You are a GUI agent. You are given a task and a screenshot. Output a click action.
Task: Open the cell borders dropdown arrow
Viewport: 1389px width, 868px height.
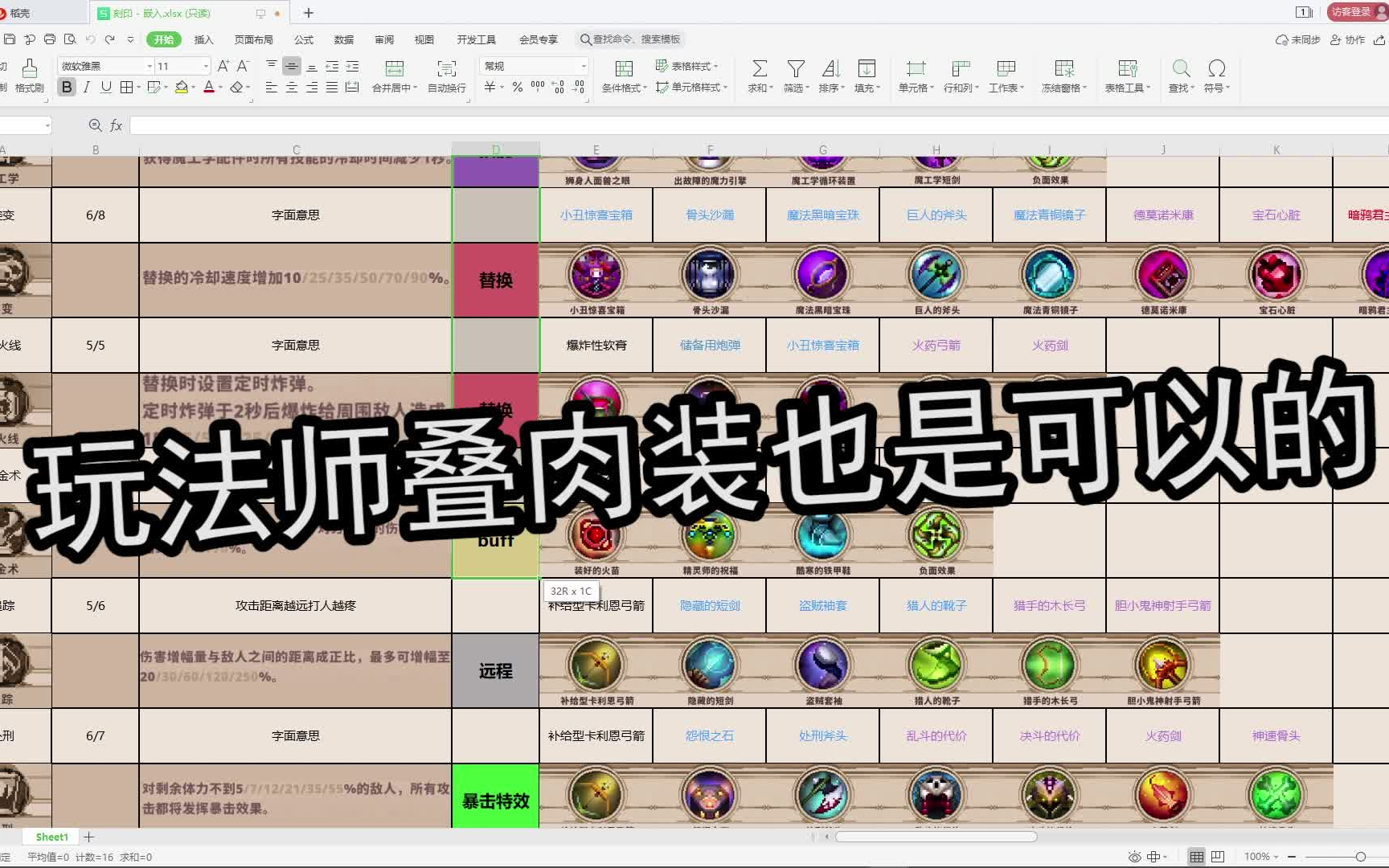click(x=138, y=88)
